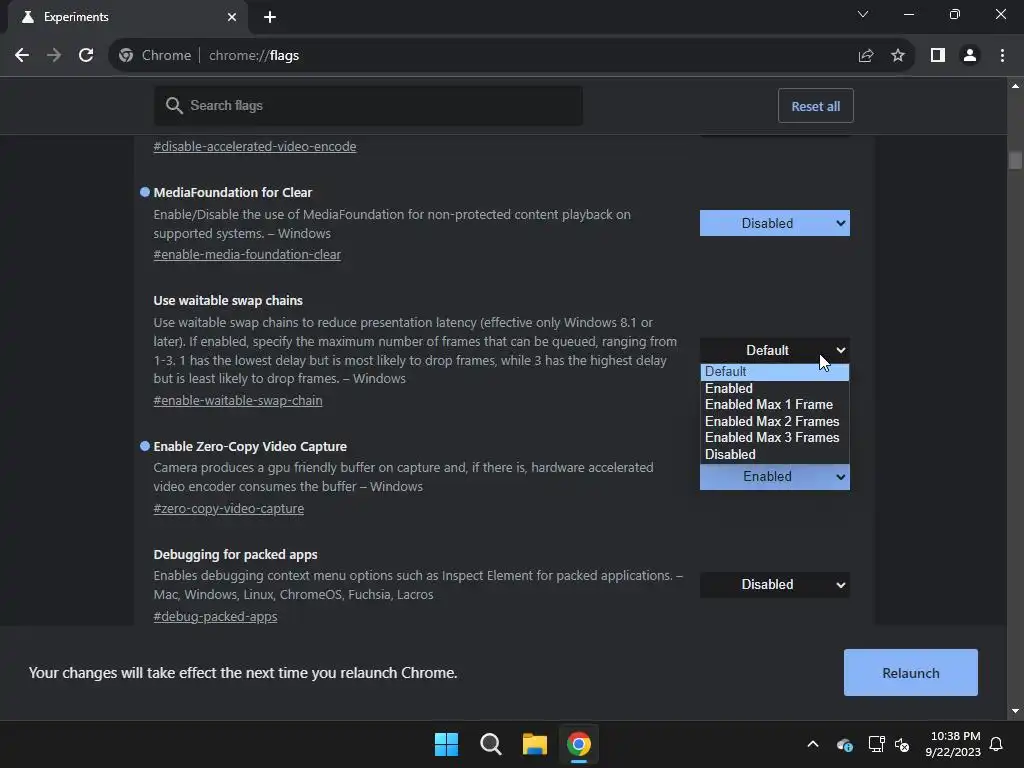Select Enabled Max 3 Frames option
The image size is (1024, 768).
click(x=775, y=438)
